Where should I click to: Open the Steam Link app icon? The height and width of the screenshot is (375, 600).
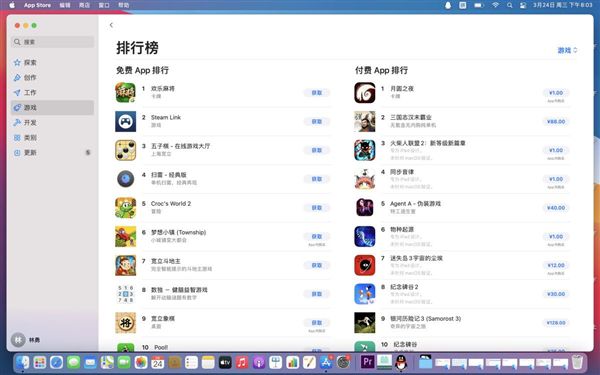pos(126,121)
